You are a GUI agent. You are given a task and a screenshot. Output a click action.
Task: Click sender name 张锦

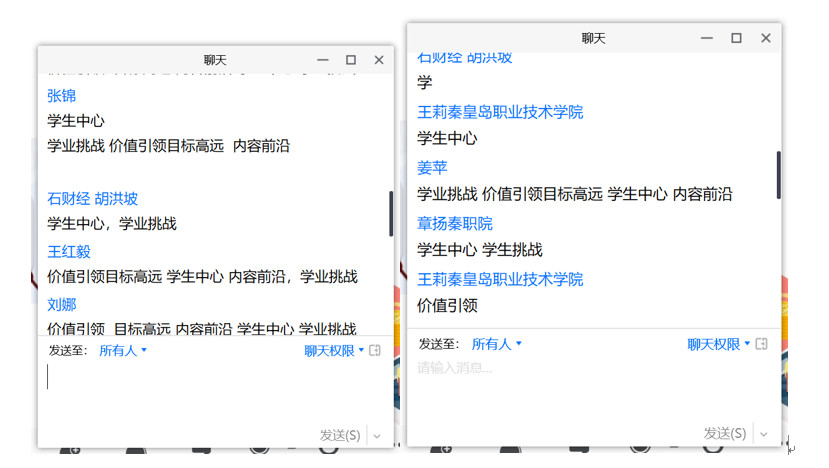(61, 96)
